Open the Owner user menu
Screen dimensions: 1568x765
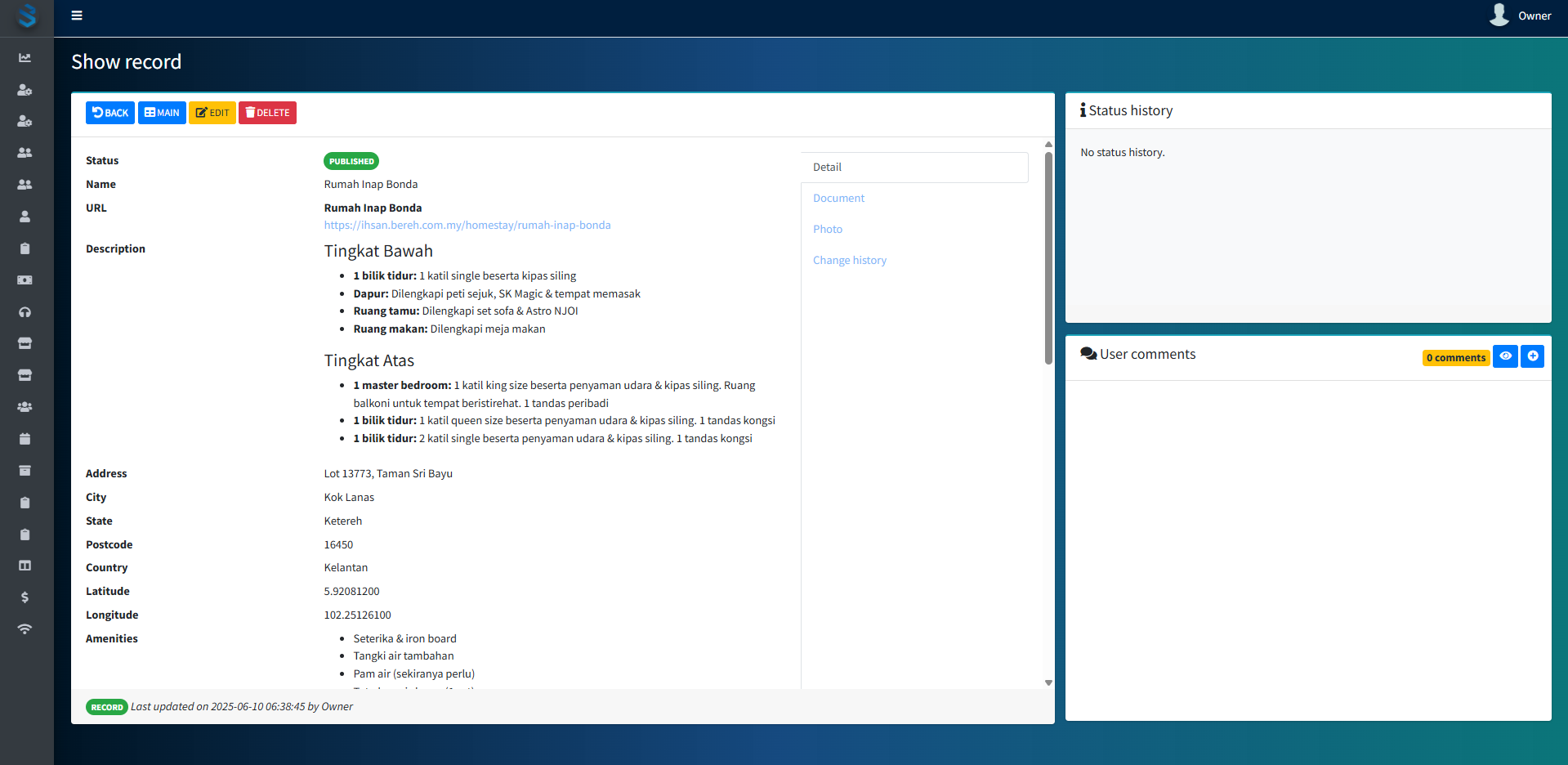pos(1521,16)
